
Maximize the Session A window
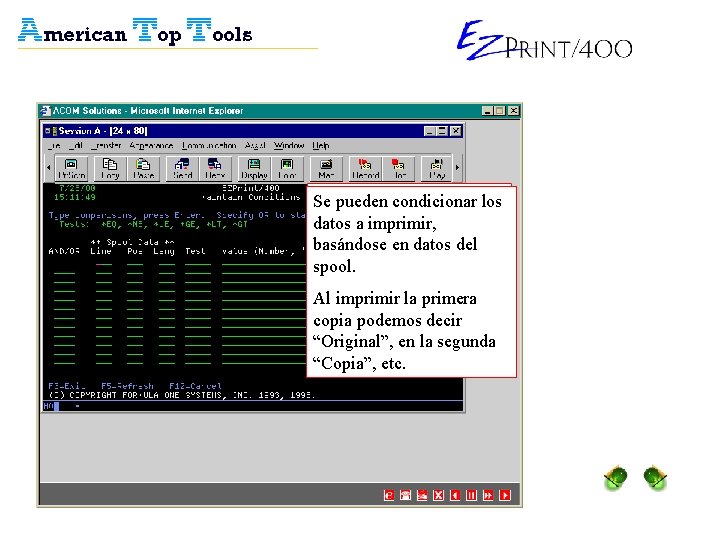point(442,131)
